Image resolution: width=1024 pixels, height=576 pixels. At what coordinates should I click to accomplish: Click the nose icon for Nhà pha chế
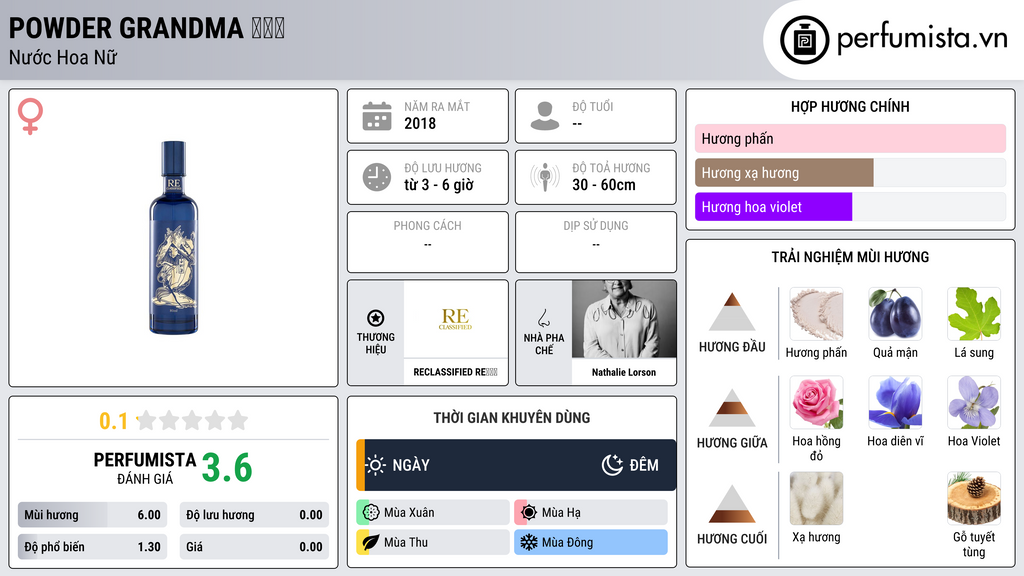click(543, 318)
